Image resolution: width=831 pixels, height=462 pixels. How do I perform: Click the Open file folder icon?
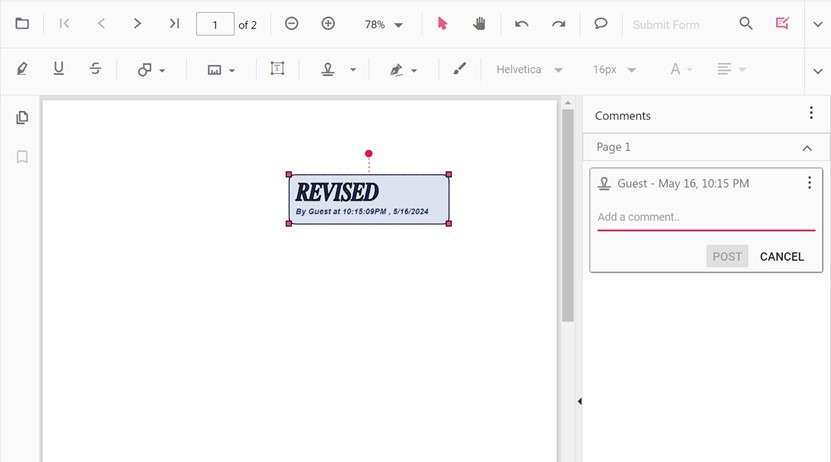click(22, 24)
